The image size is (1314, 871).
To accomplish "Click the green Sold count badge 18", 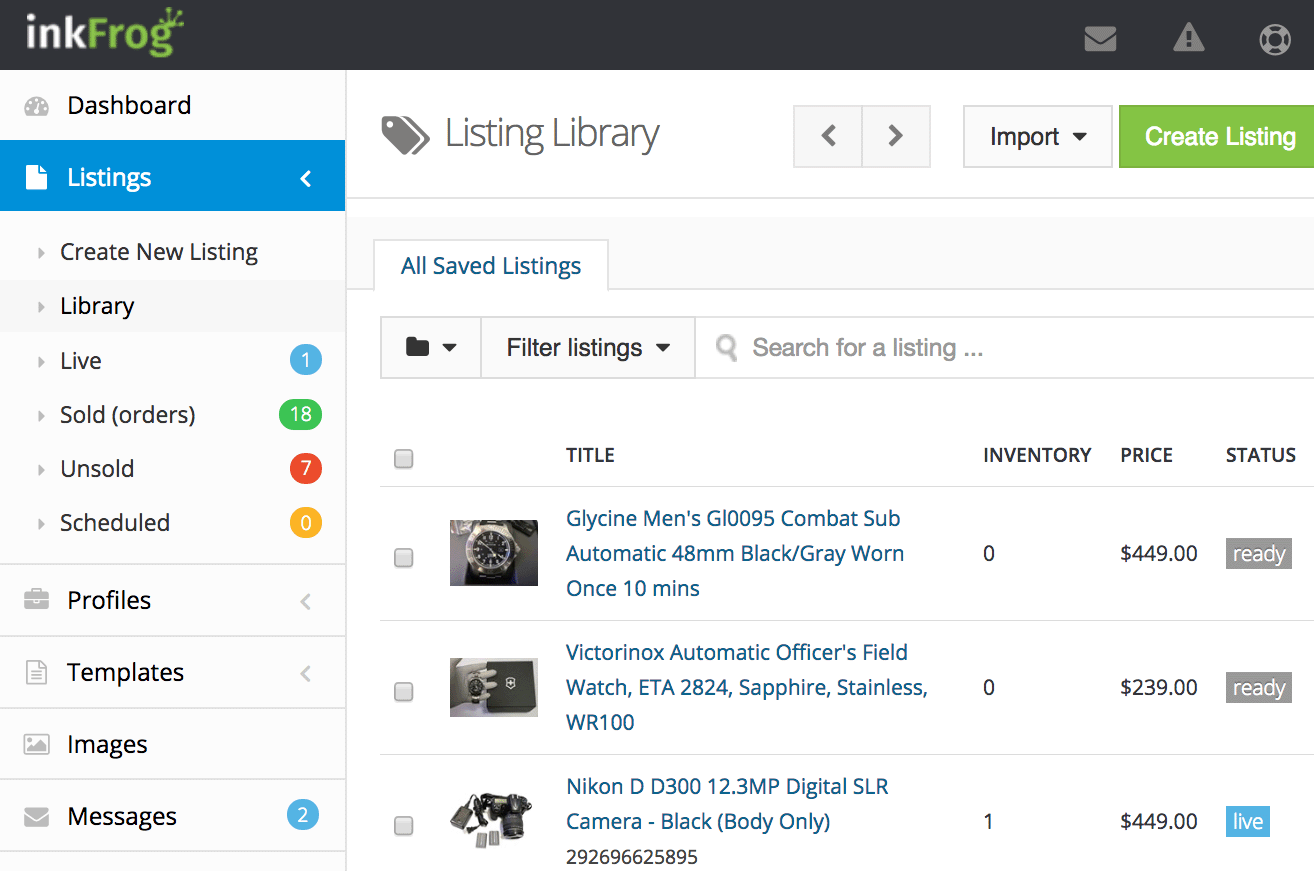I will [300, 414].
